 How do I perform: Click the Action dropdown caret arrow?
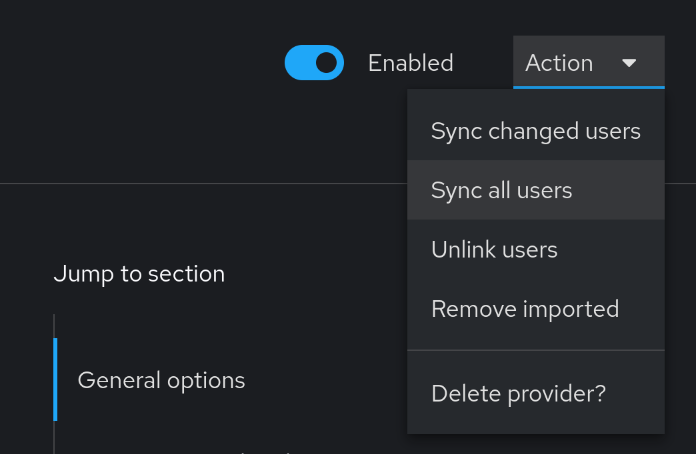(629, 63)
